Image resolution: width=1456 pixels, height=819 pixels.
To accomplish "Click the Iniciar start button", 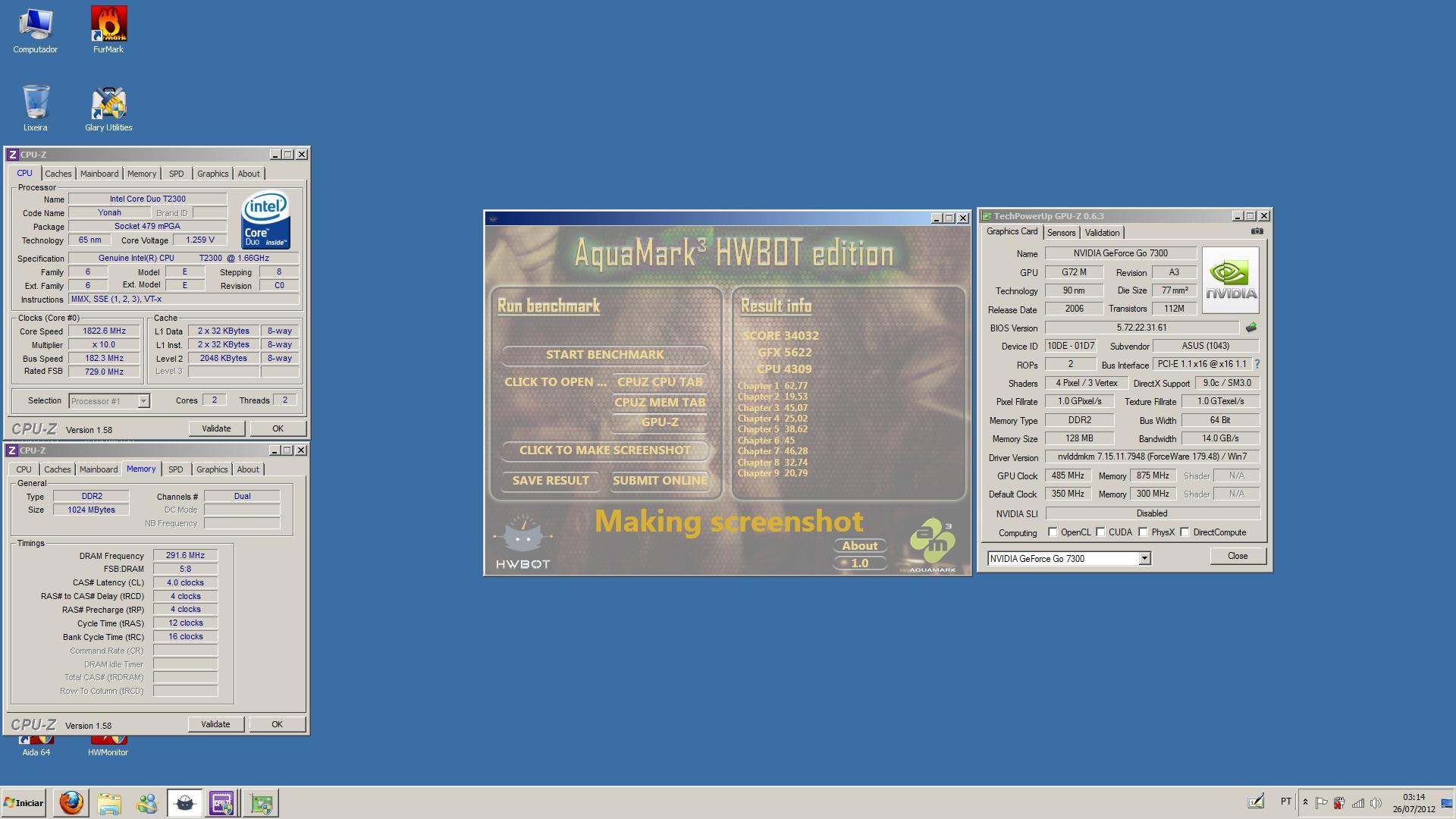I will pos(24,803).
